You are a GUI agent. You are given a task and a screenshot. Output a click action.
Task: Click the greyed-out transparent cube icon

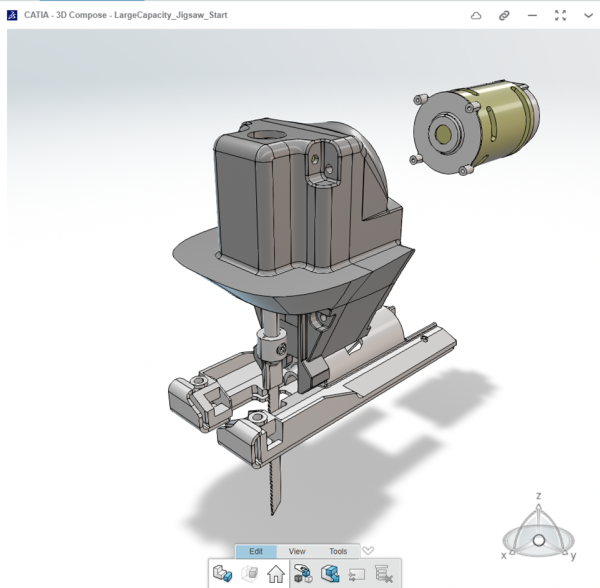250,574
